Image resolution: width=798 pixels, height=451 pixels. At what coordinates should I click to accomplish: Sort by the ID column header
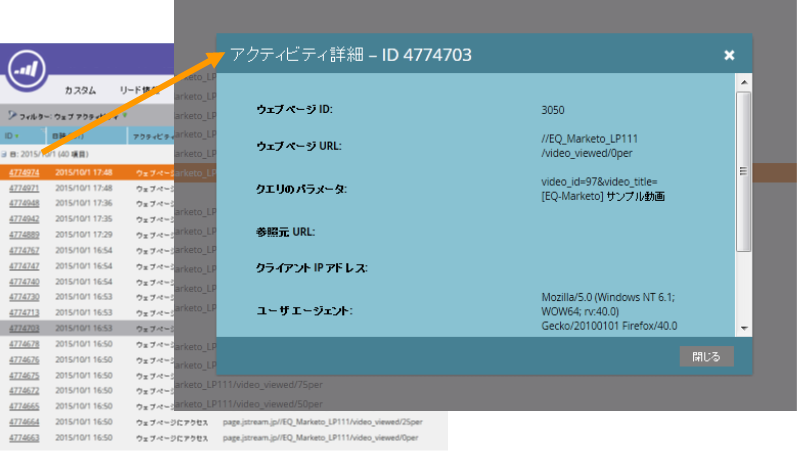click(x=9, y=135)
